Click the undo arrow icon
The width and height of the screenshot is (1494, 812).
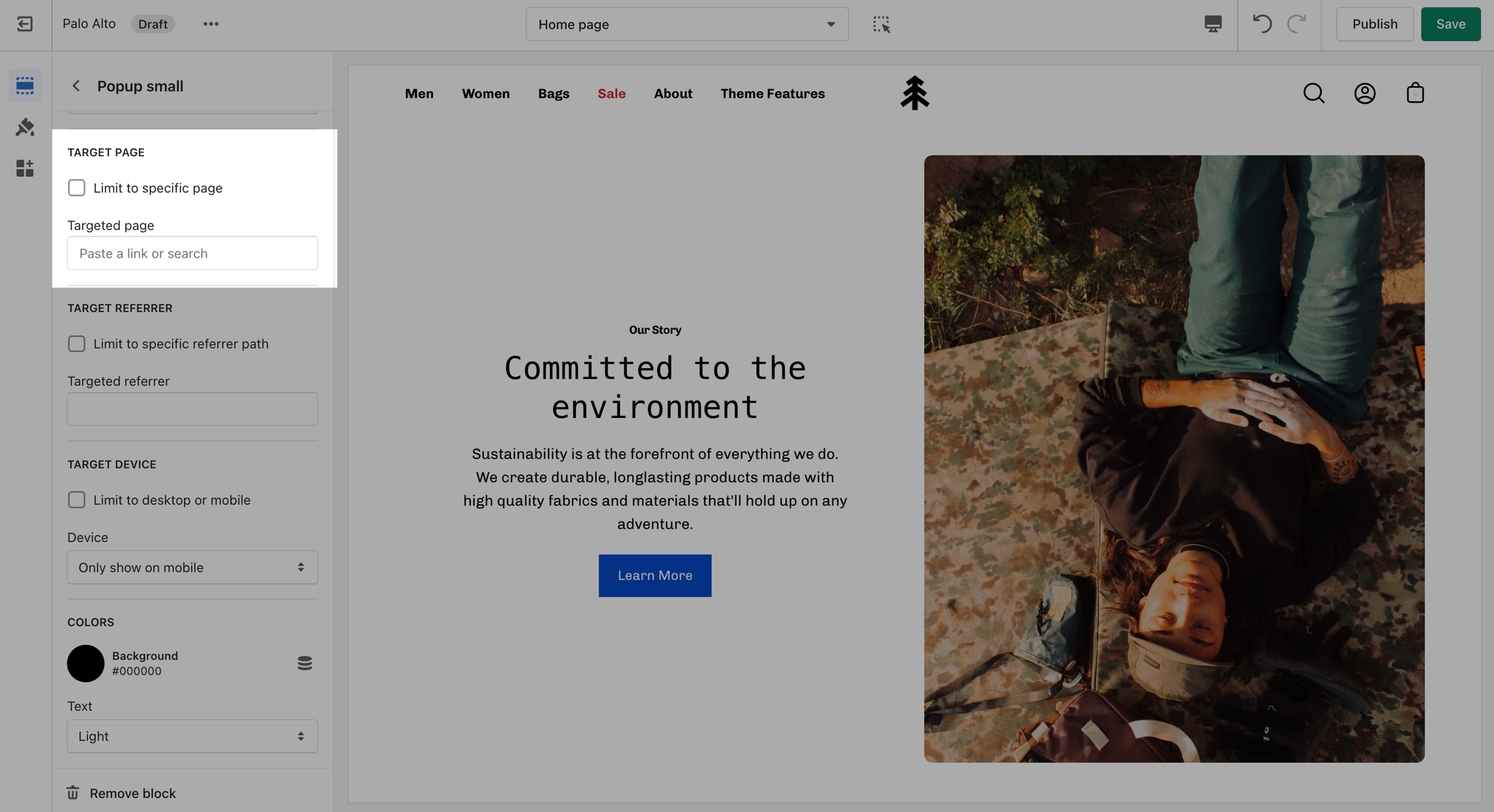pos(1261,24)
